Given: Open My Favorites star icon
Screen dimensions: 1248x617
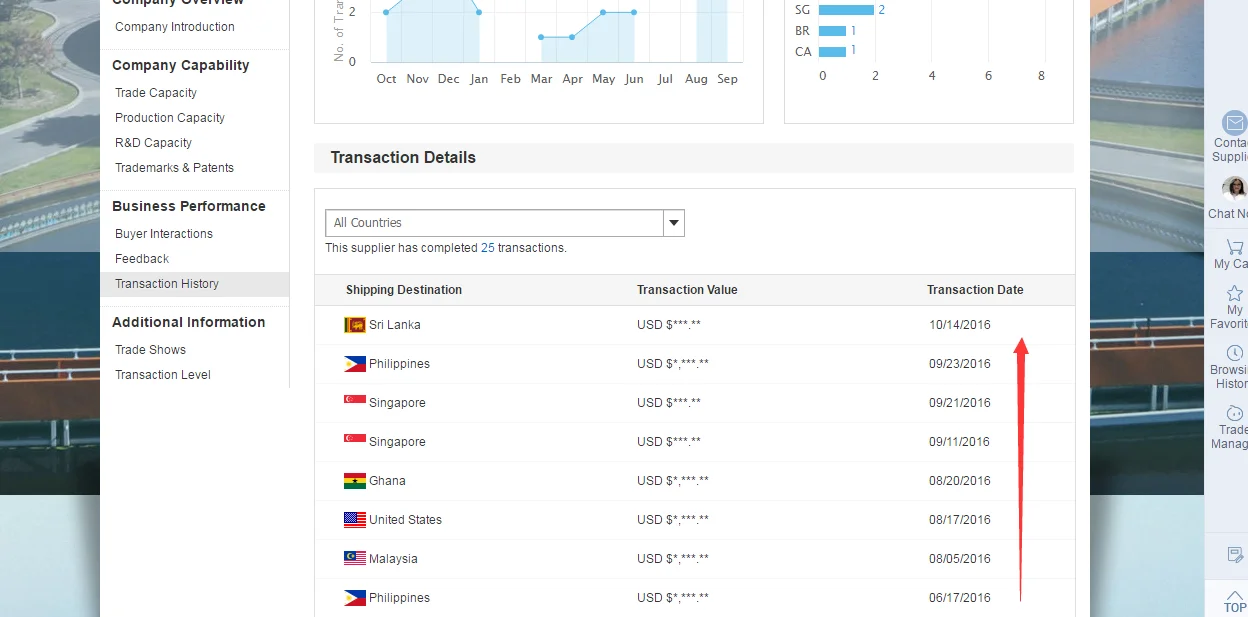Looking at the screenshot, I should tap(1235, 293).
